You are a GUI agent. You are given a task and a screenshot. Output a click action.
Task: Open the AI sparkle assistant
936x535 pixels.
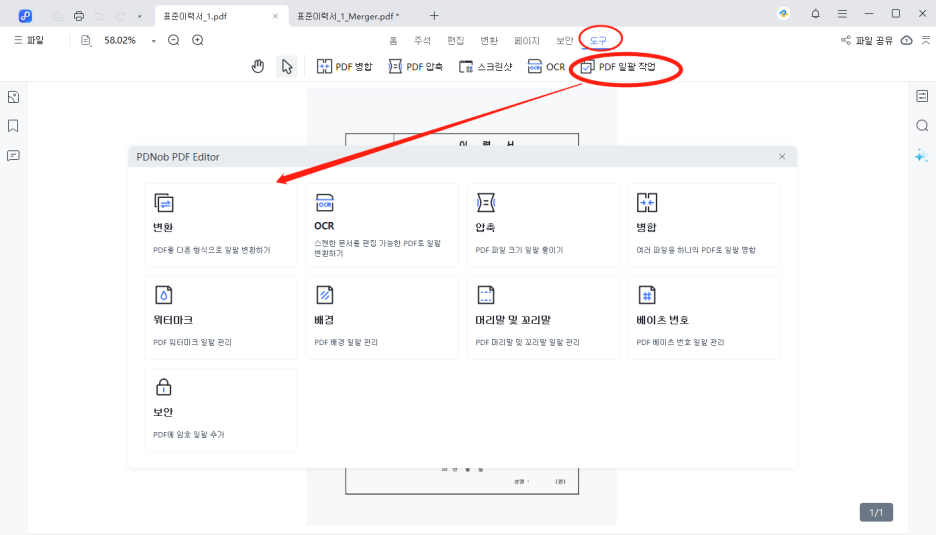(x=922, y=156)
